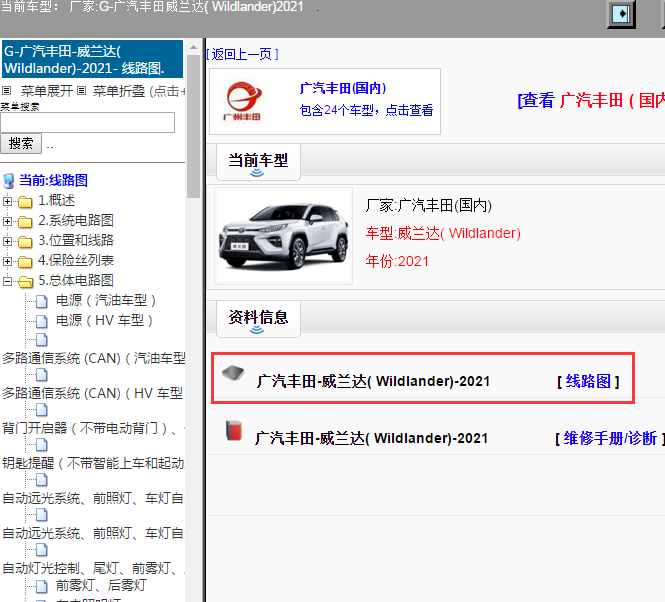Click the page icon of 电源（HV 车型）
The width and height of the screenshot is (665, 602).
[x=42, y=321]
